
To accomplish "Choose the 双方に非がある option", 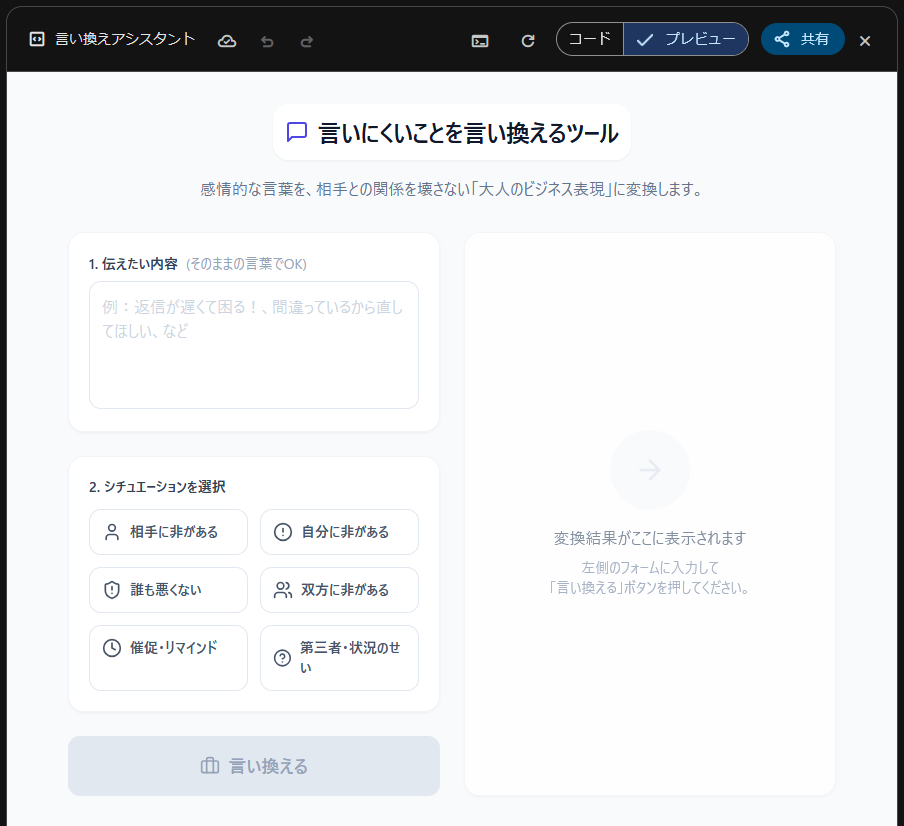I will tap(339, 590).
